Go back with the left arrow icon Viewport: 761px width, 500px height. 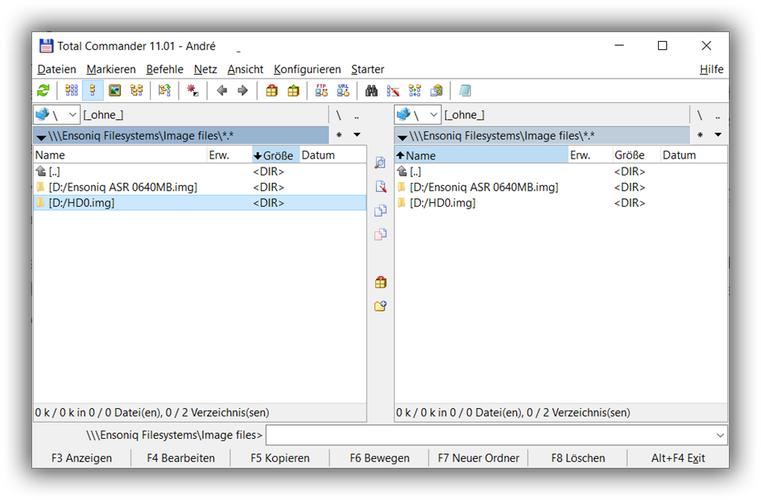coord(222,90)
